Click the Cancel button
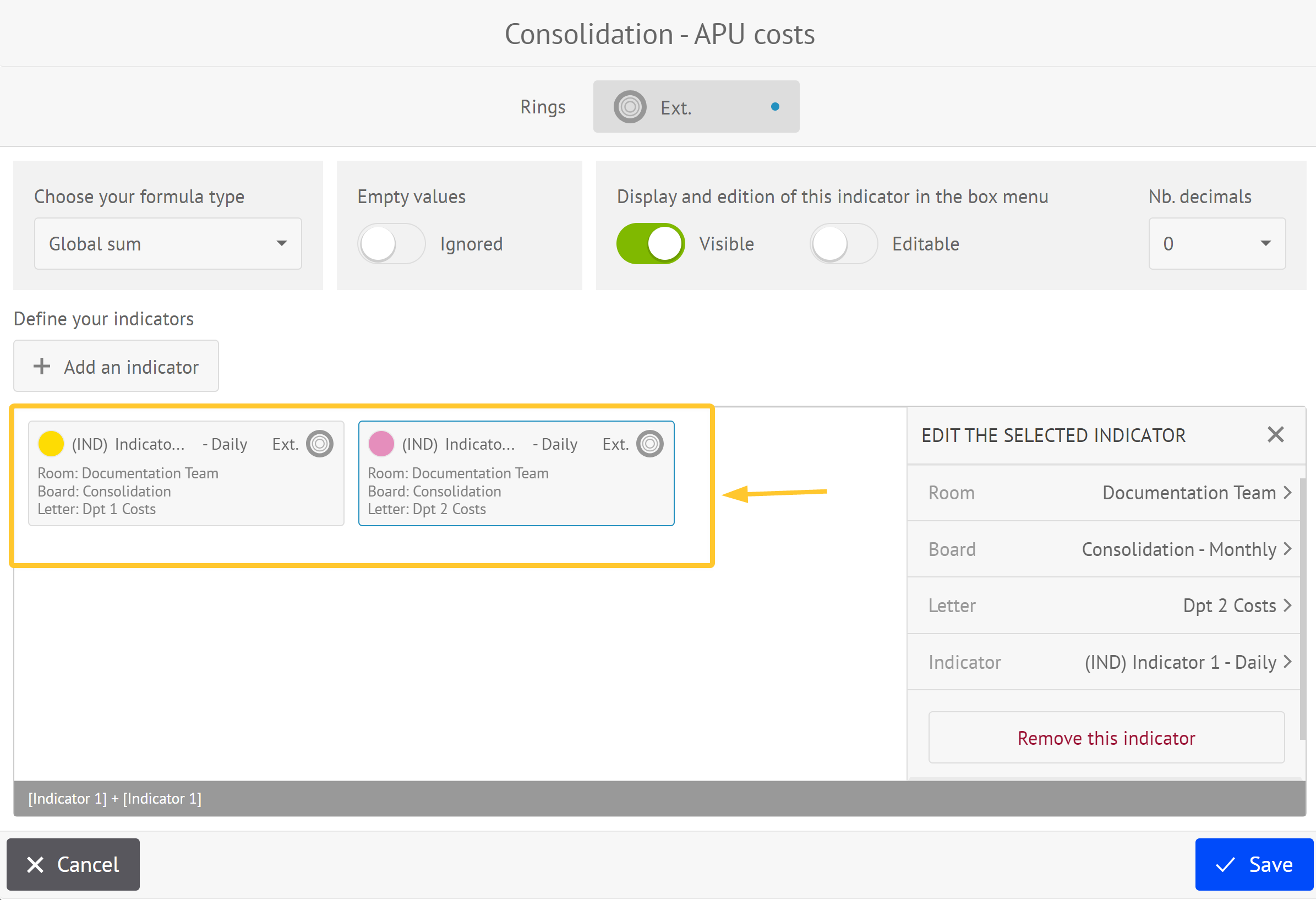 pos(73,864)
